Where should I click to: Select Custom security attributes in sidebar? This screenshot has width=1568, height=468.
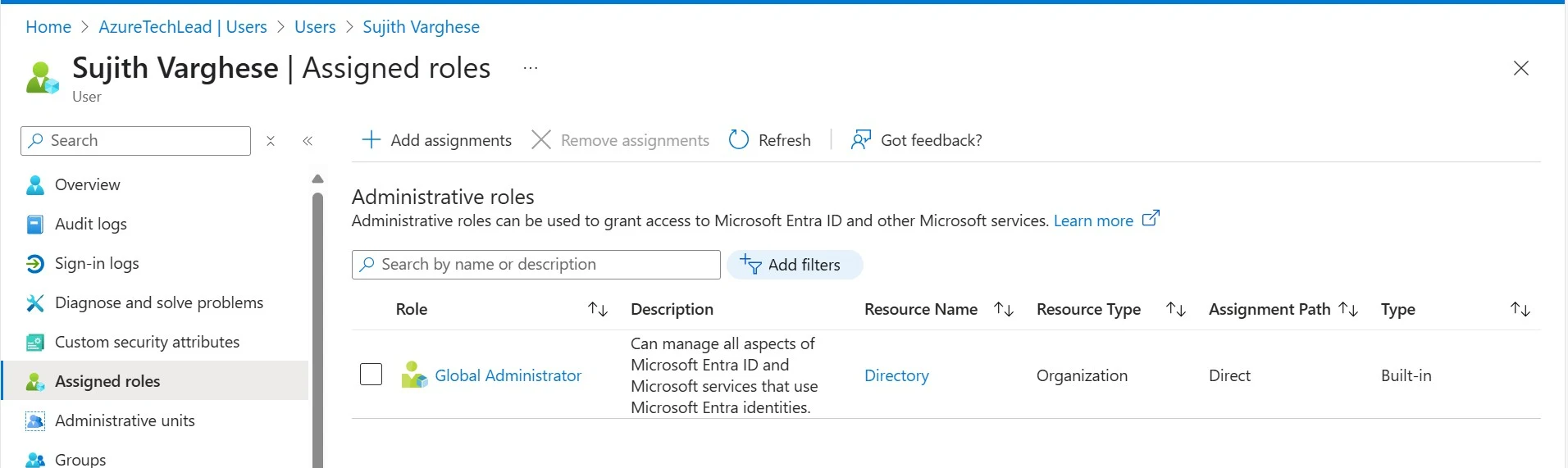[147, 342]
